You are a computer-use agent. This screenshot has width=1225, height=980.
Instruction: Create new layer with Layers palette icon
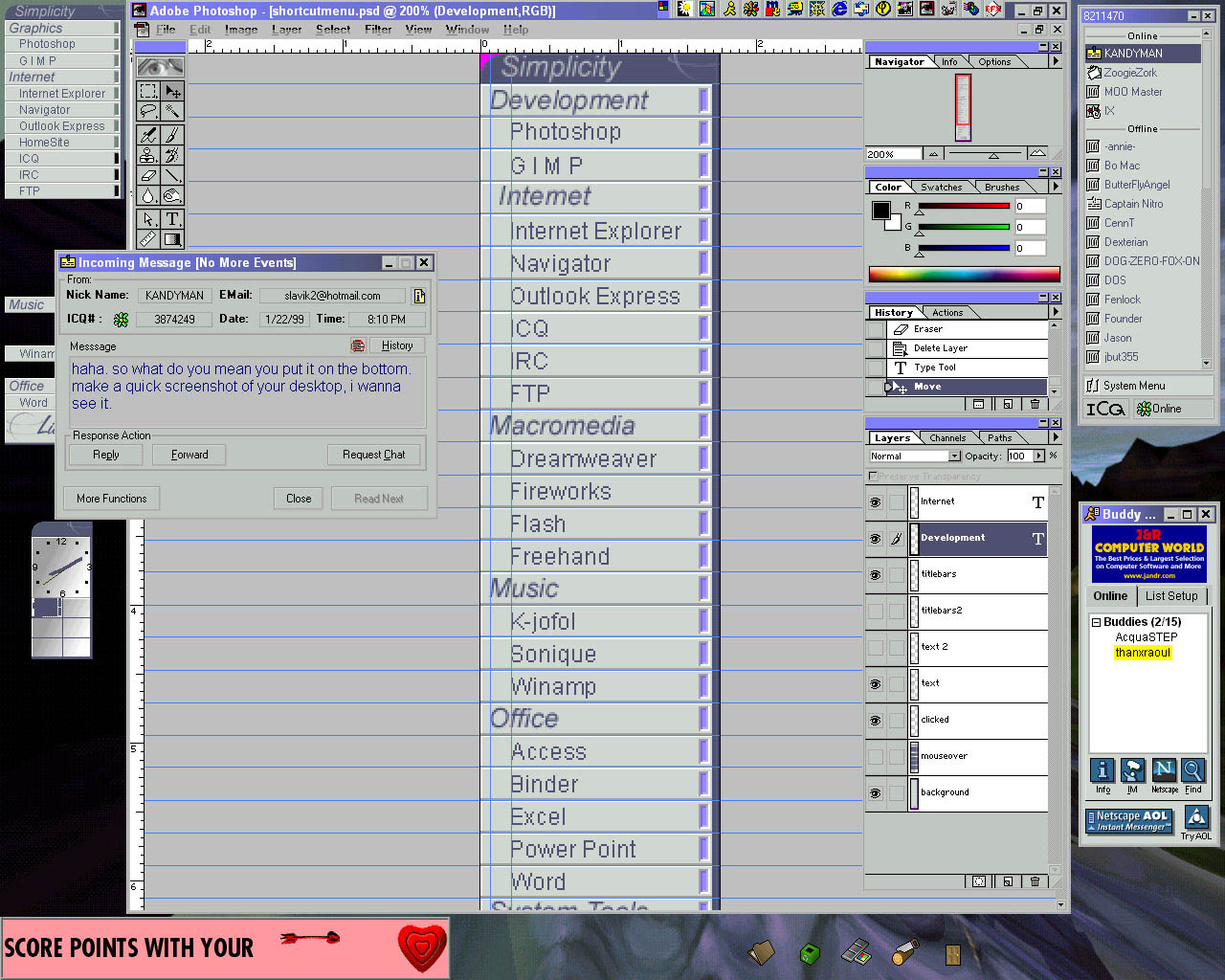(x=1008, y=881)
